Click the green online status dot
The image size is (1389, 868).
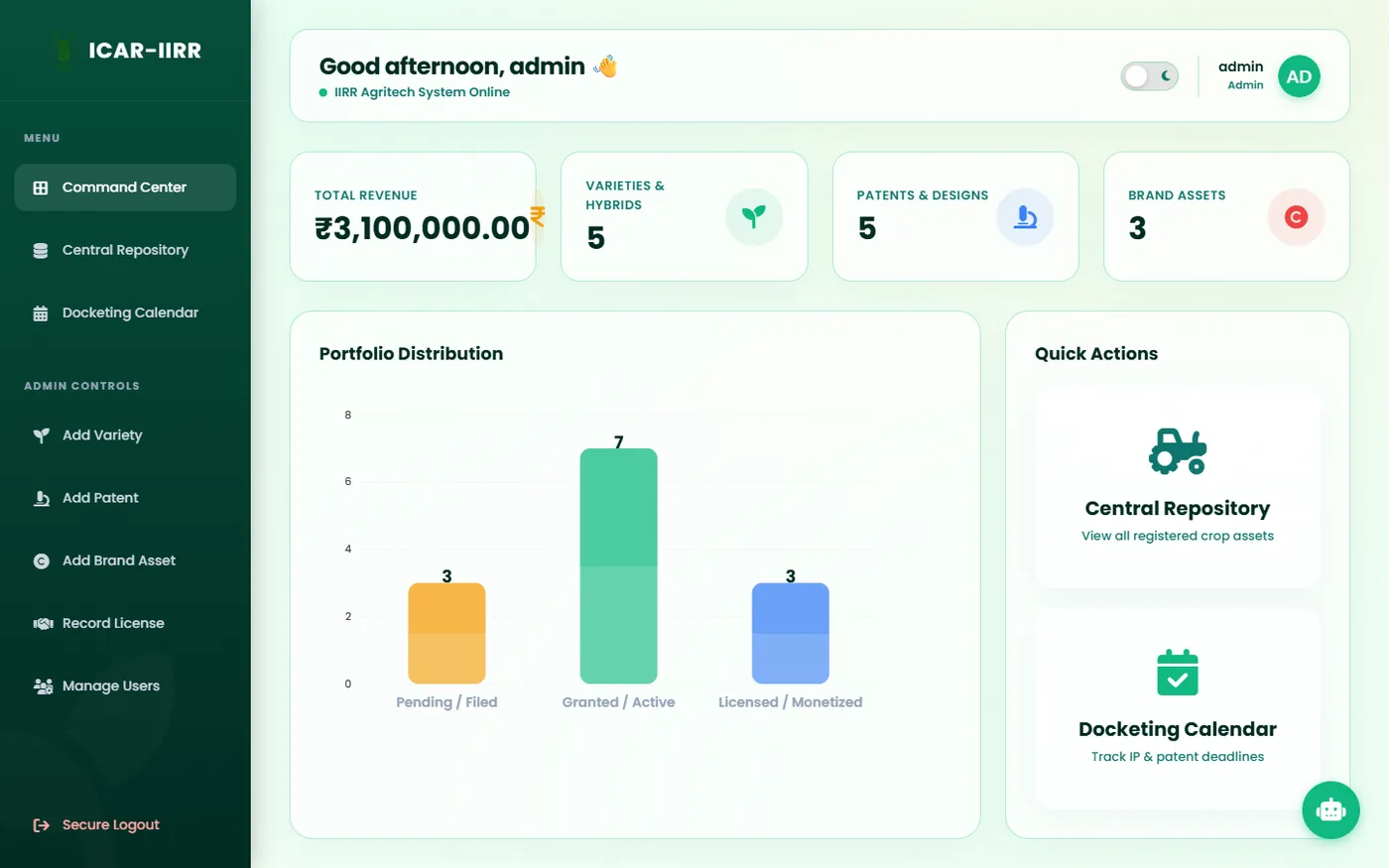323,92
